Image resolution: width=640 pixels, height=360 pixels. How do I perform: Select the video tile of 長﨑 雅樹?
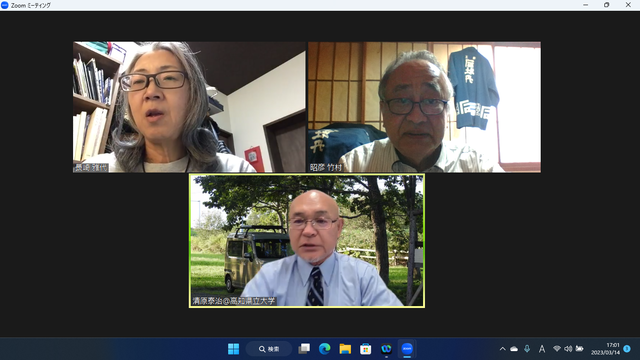tap(189, 107)
